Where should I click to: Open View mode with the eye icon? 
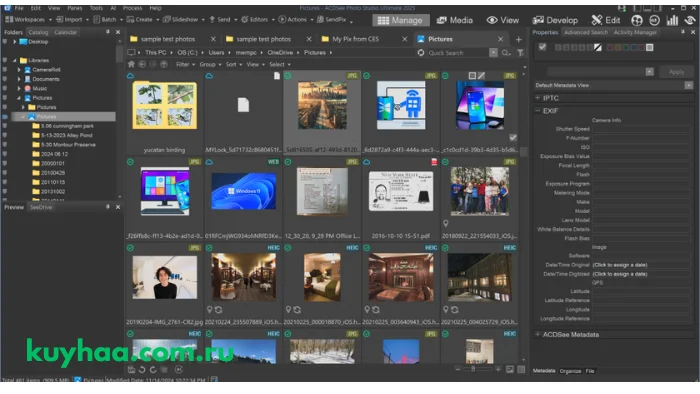pos(503,20)
